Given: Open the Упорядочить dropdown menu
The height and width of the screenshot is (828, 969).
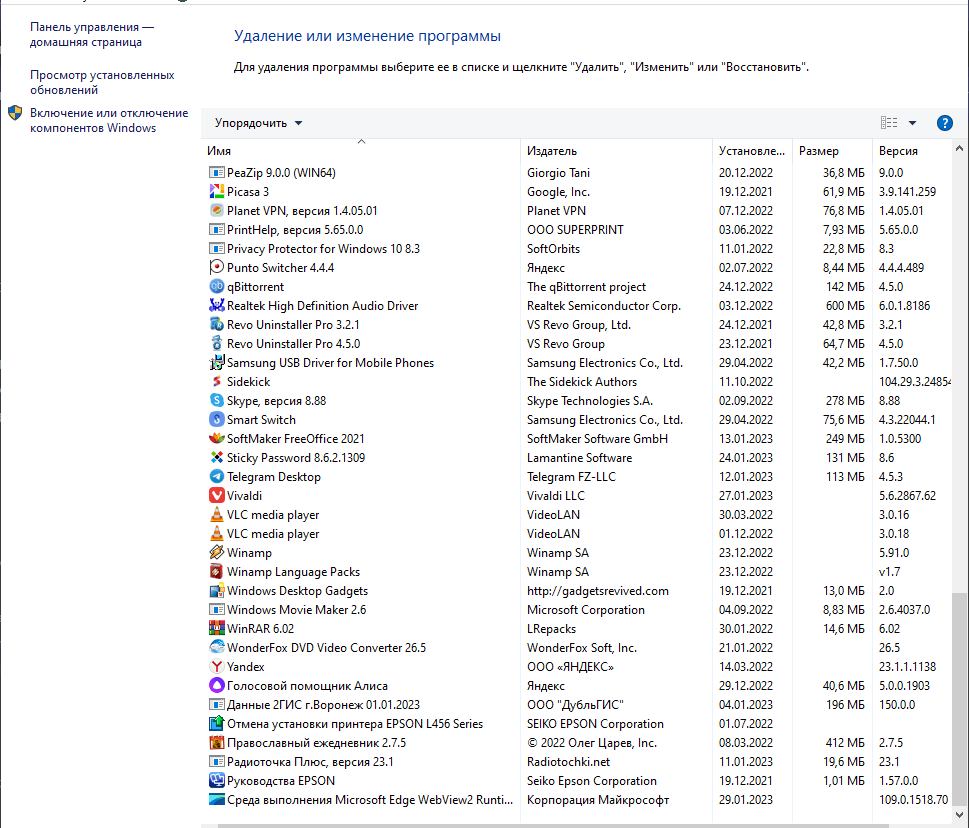Looking at the screenshot, I should 258,123.
